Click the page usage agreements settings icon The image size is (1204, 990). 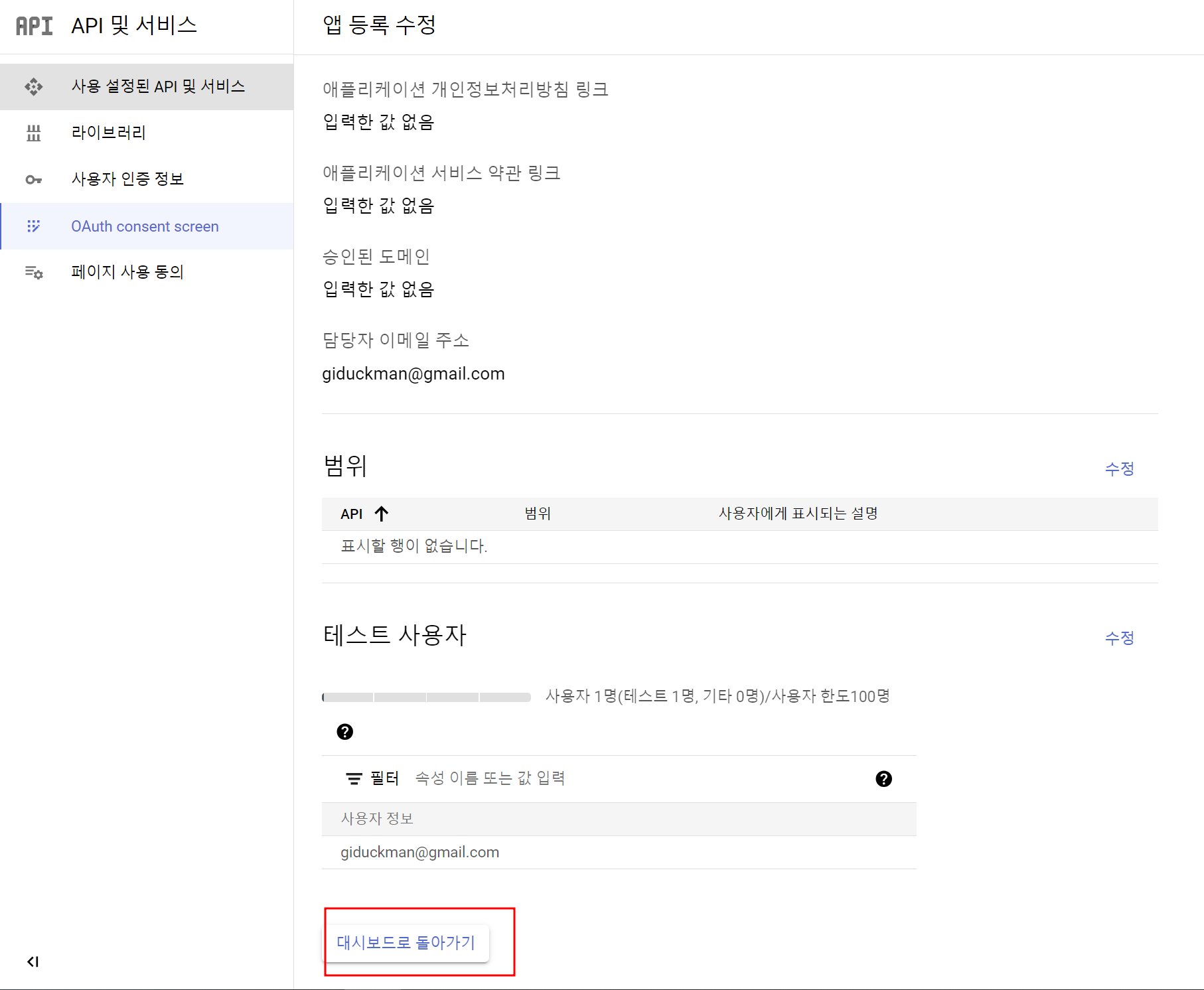pyautogui.click(x=34, y=272)
